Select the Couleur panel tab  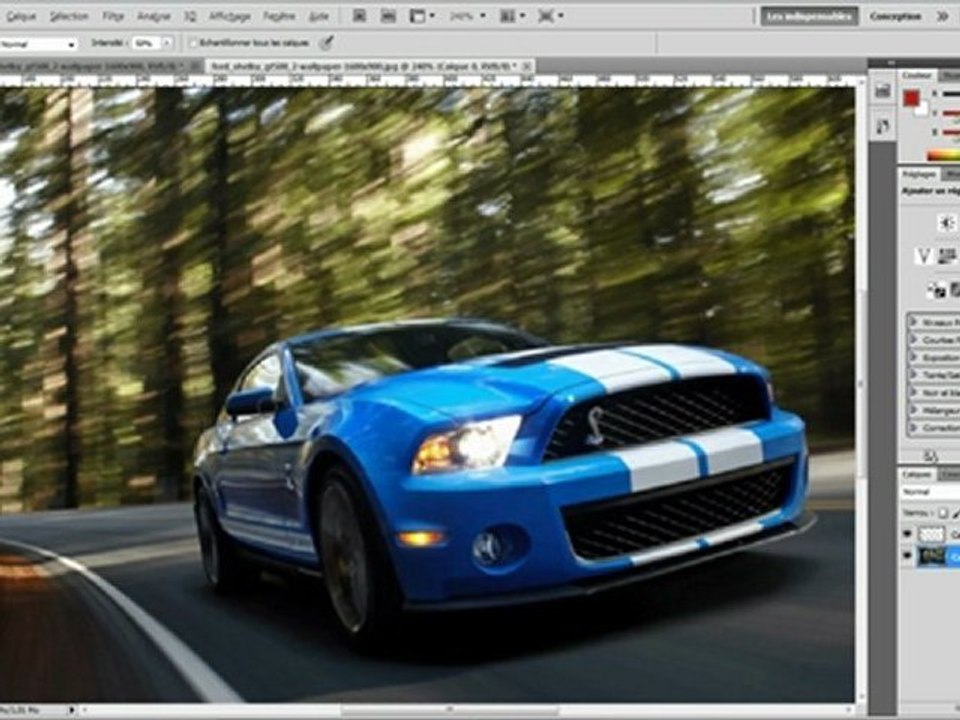pos(916,75)
